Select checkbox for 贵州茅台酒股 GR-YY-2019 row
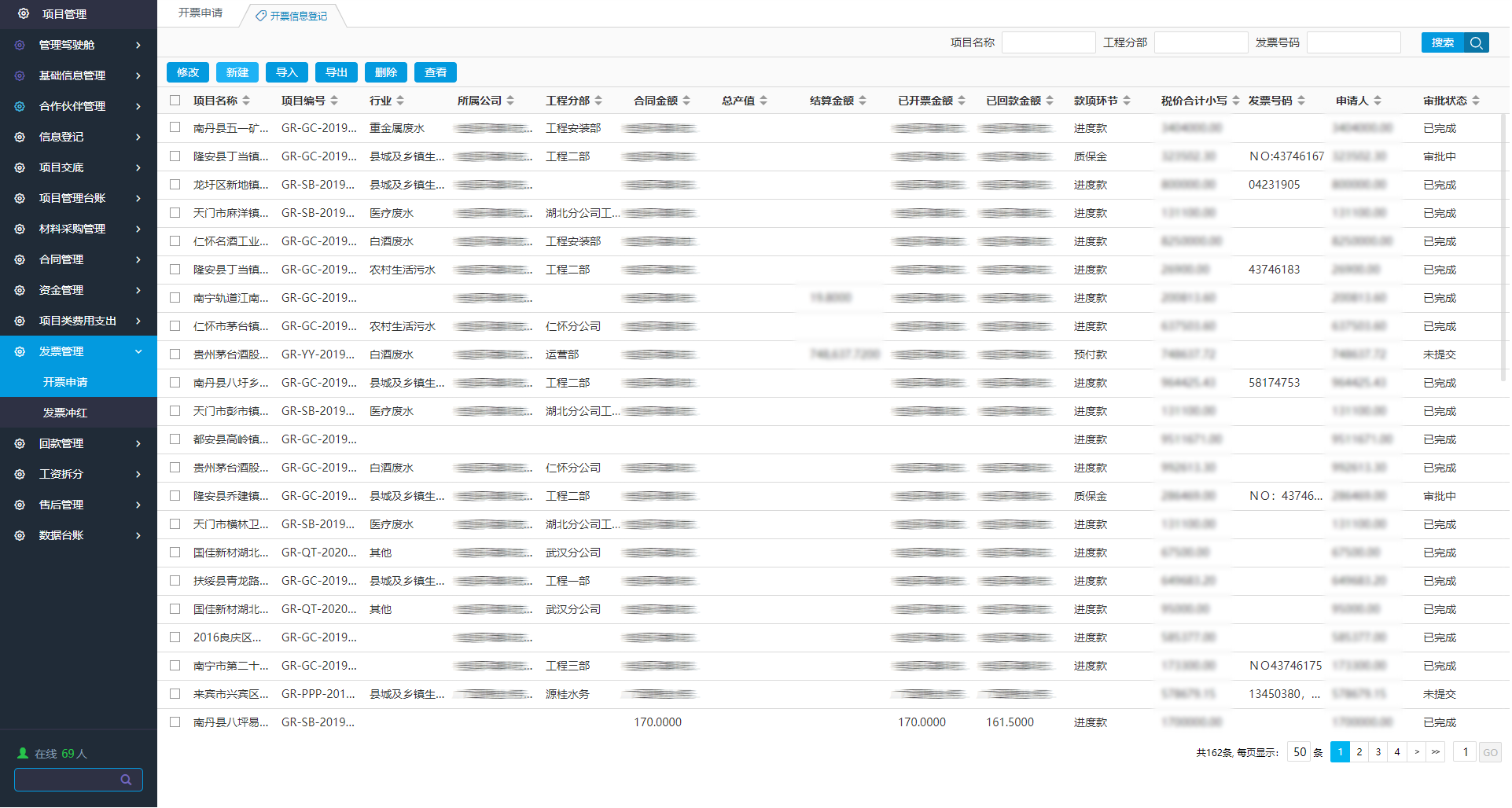 [x=175, y=354]
